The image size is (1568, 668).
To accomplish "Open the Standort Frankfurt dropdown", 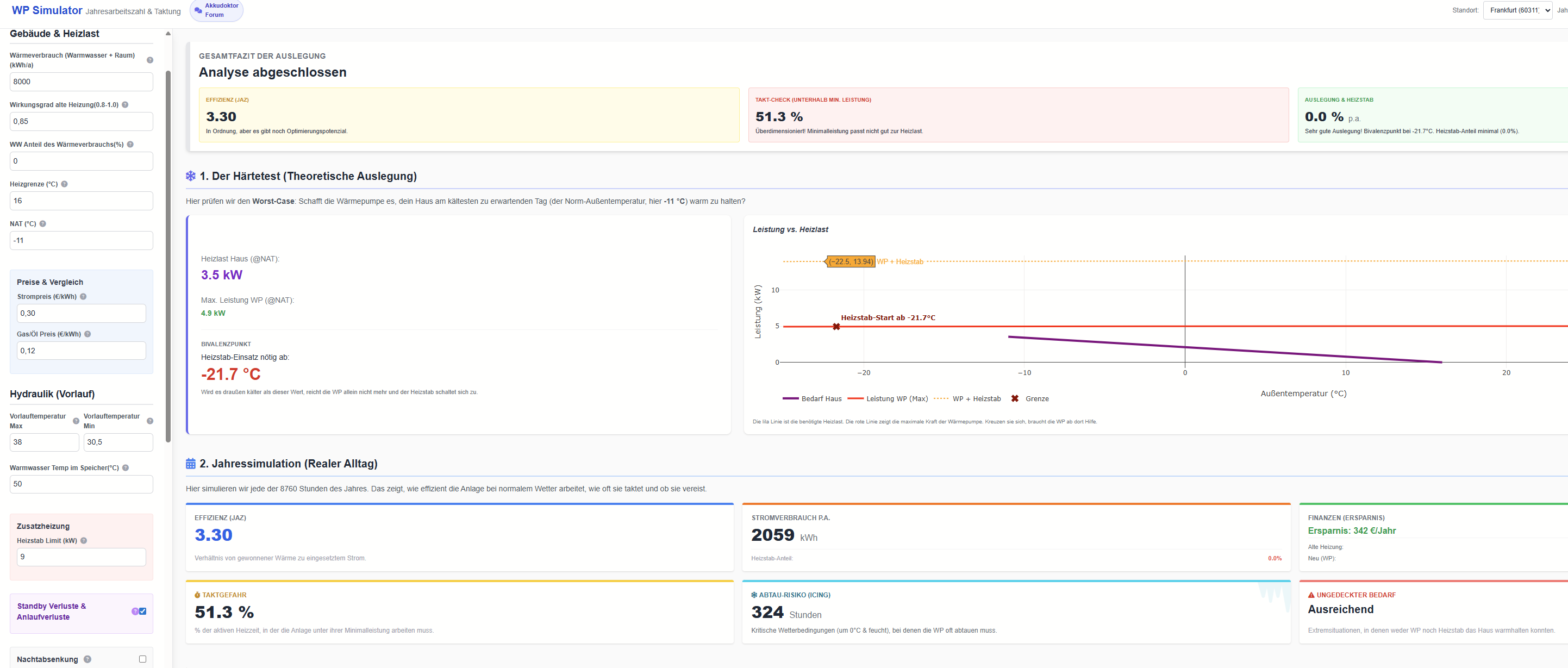I will click(x=1517, y=10).
